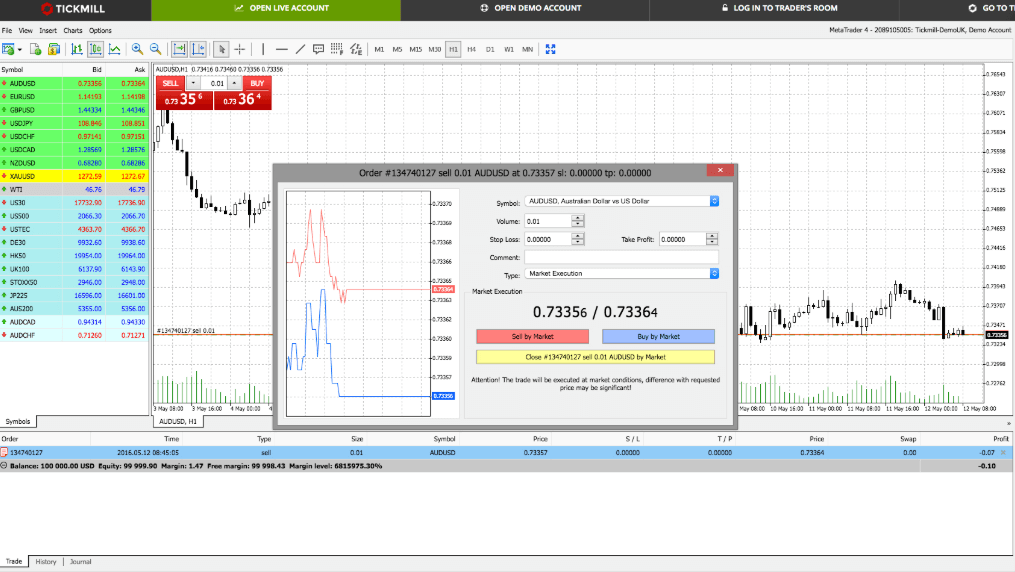Zoom out on the chart
The width and height of the screenshot is (1015, 572).
pos(155,49)
